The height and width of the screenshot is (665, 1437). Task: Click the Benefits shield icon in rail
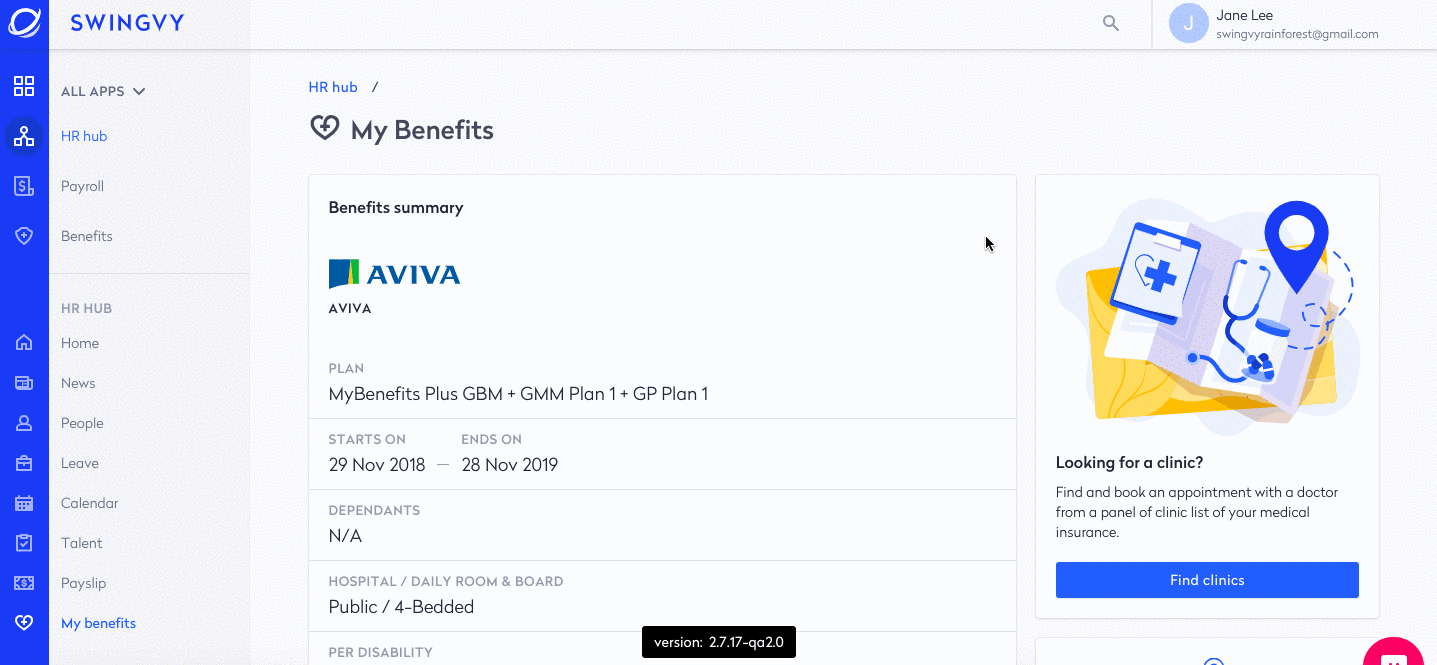[x=24, y=236]
